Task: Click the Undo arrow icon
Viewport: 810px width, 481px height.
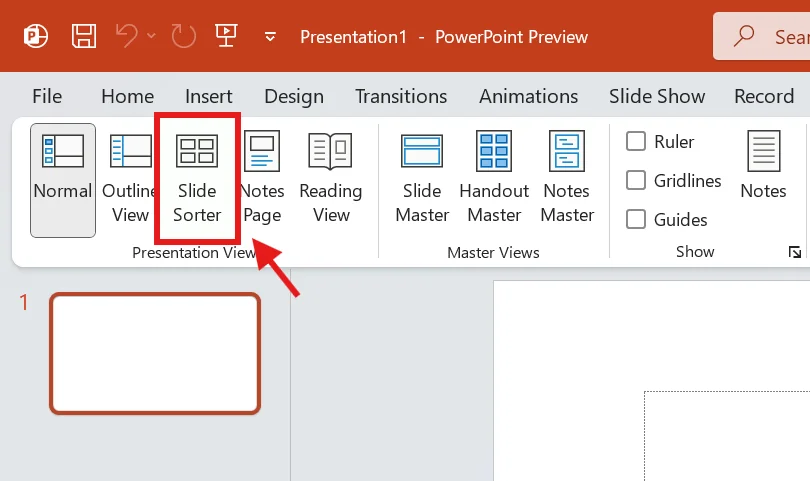Action: click(127, 37)
